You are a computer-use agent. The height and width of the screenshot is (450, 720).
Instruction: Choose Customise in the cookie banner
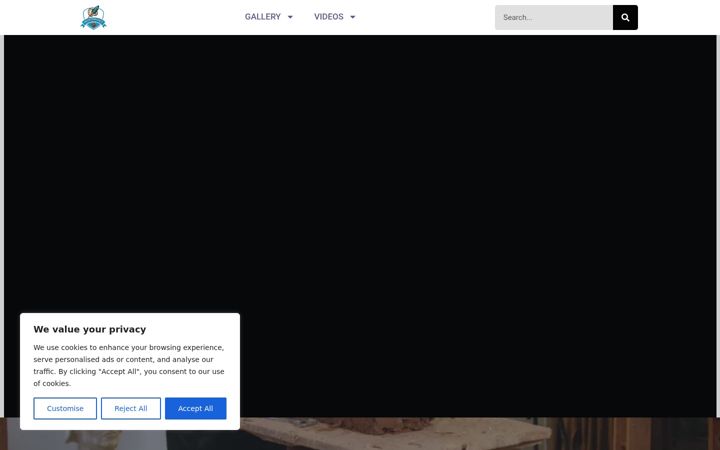click(x=65, y=408)
